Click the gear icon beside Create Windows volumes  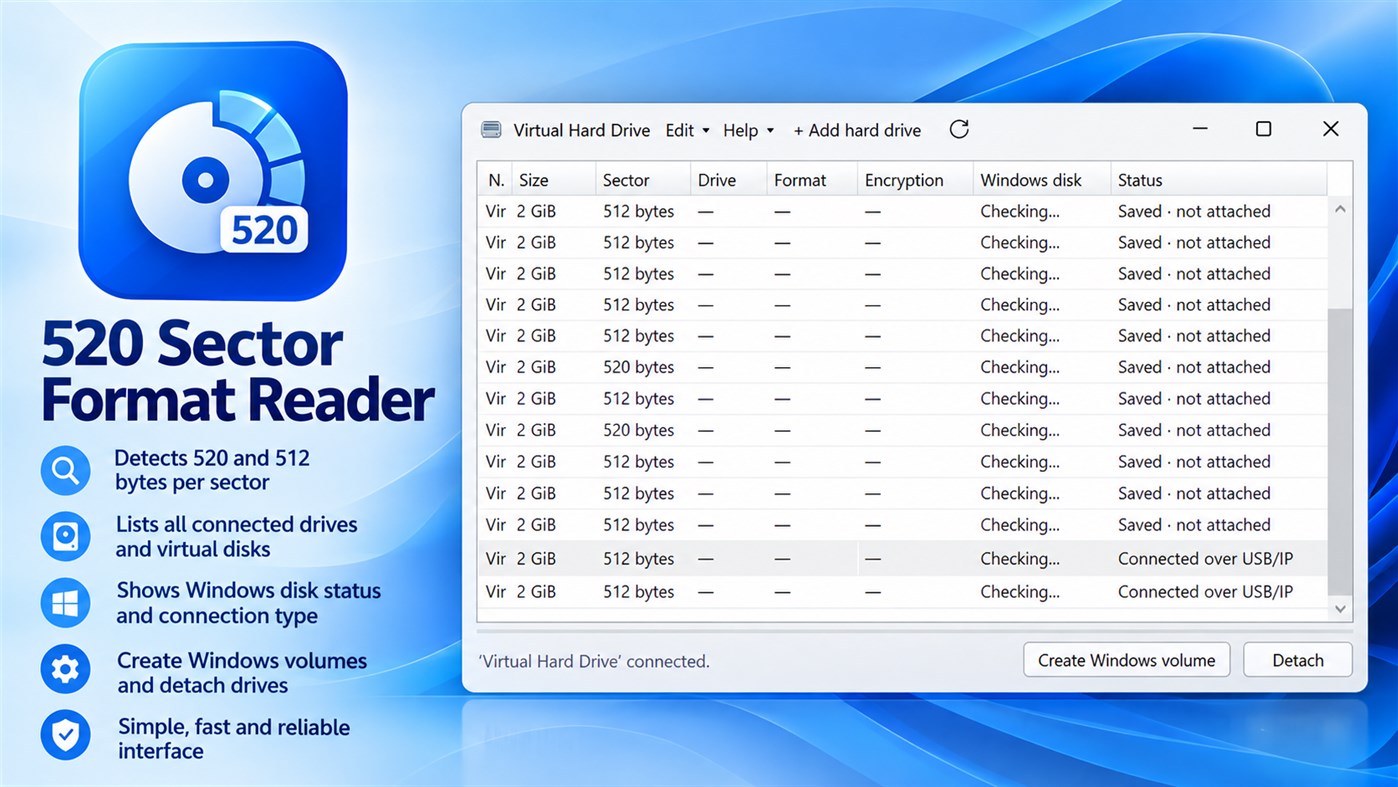click(x=65, y=669)
